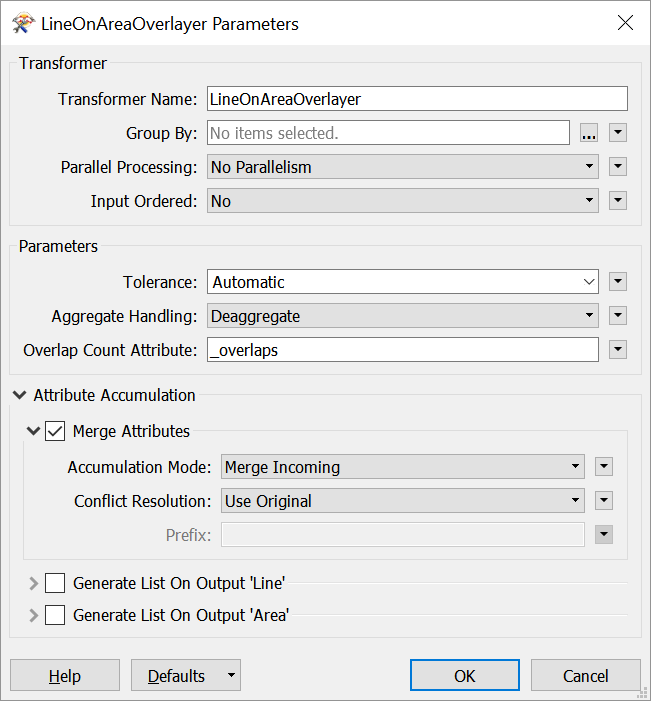This screenshot has width=651, height=701.
Task: Open Overlap Count Attribute arrow menu
Action: tap(618, 350)
